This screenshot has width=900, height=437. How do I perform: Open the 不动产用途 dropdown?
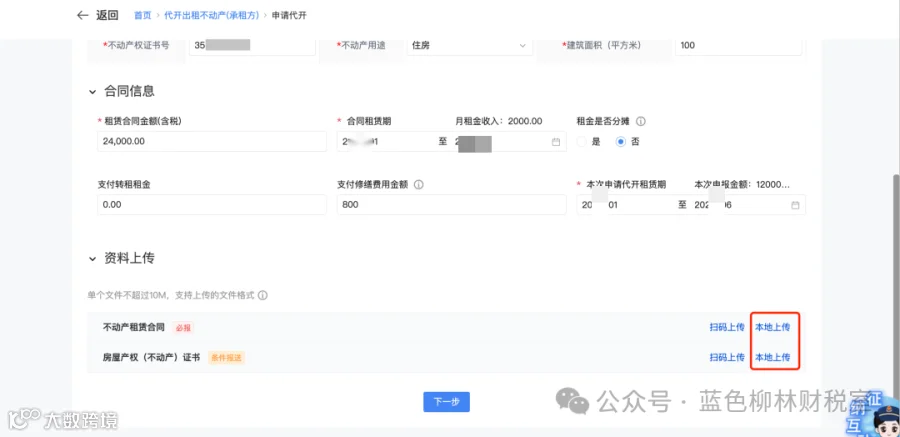pyautogui.click(x=470, y=45)
